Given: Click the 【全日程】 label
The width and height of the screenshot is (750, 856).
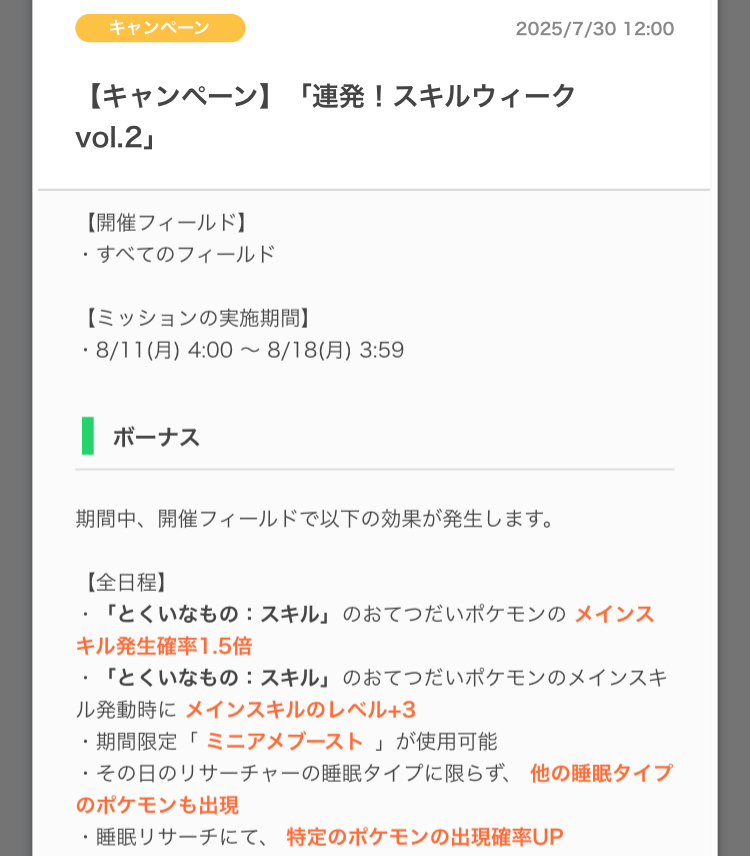Looking at the screenshot, I should (x=126, y=582).
